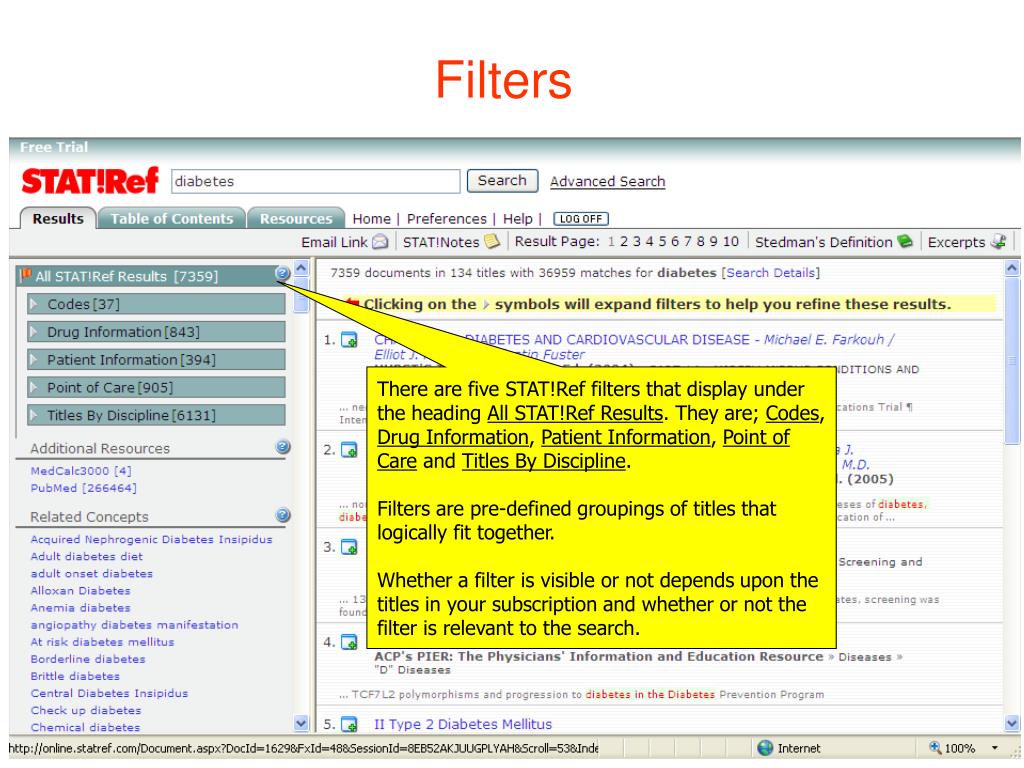Open Search Details link
Viewport: 1024px width, 768px height.
[771, 272]
